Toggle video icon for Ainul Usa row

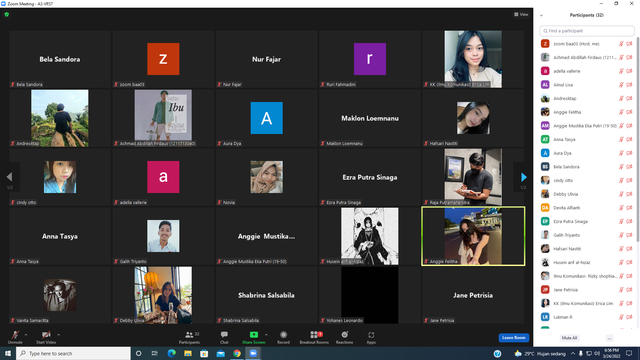point(629,84)
